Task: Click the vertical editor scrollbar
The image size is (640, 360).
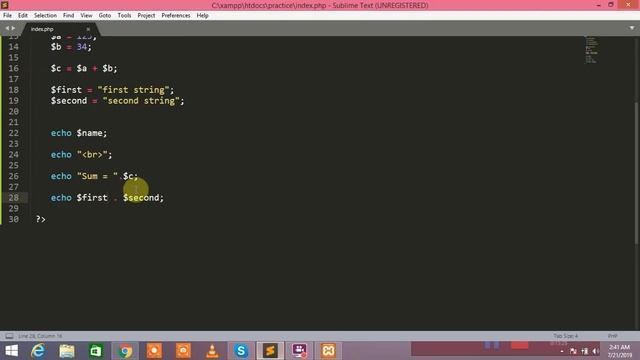Action: [637, 173]
